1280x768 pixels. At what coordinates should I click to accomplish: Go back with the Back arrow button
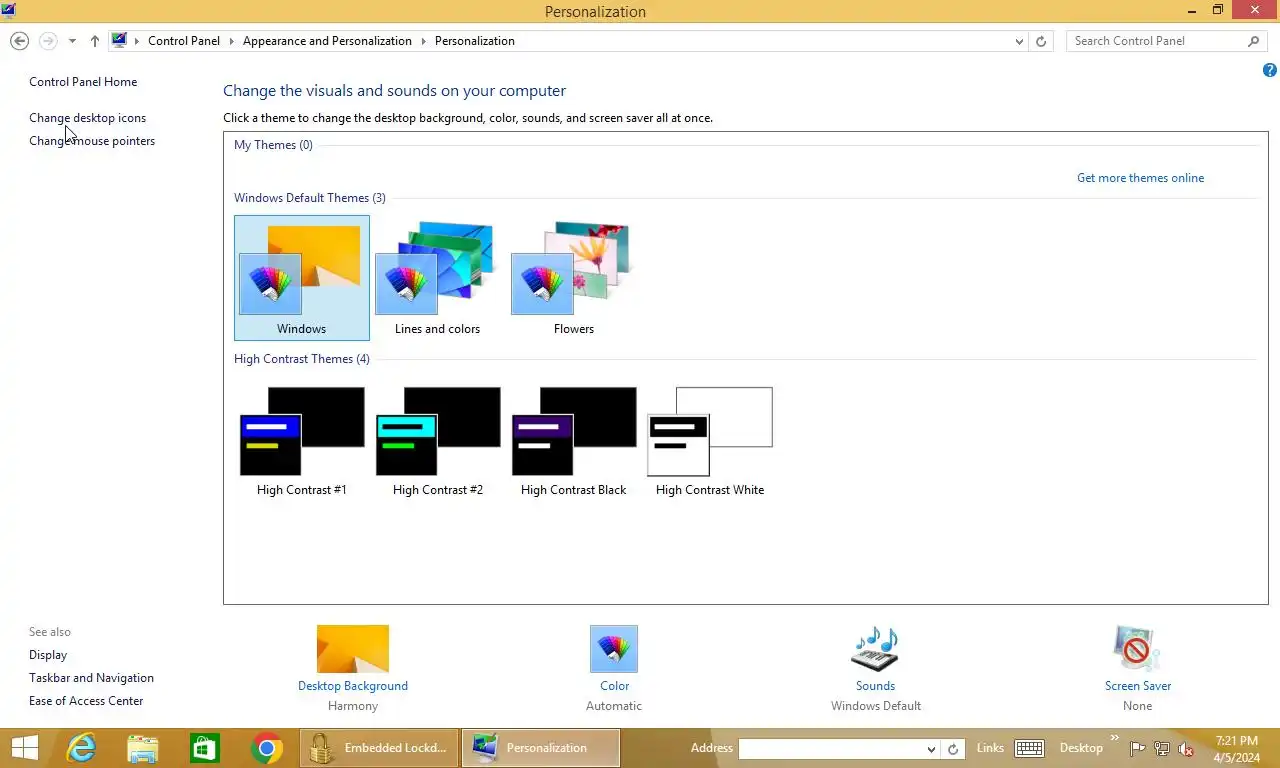19,41
